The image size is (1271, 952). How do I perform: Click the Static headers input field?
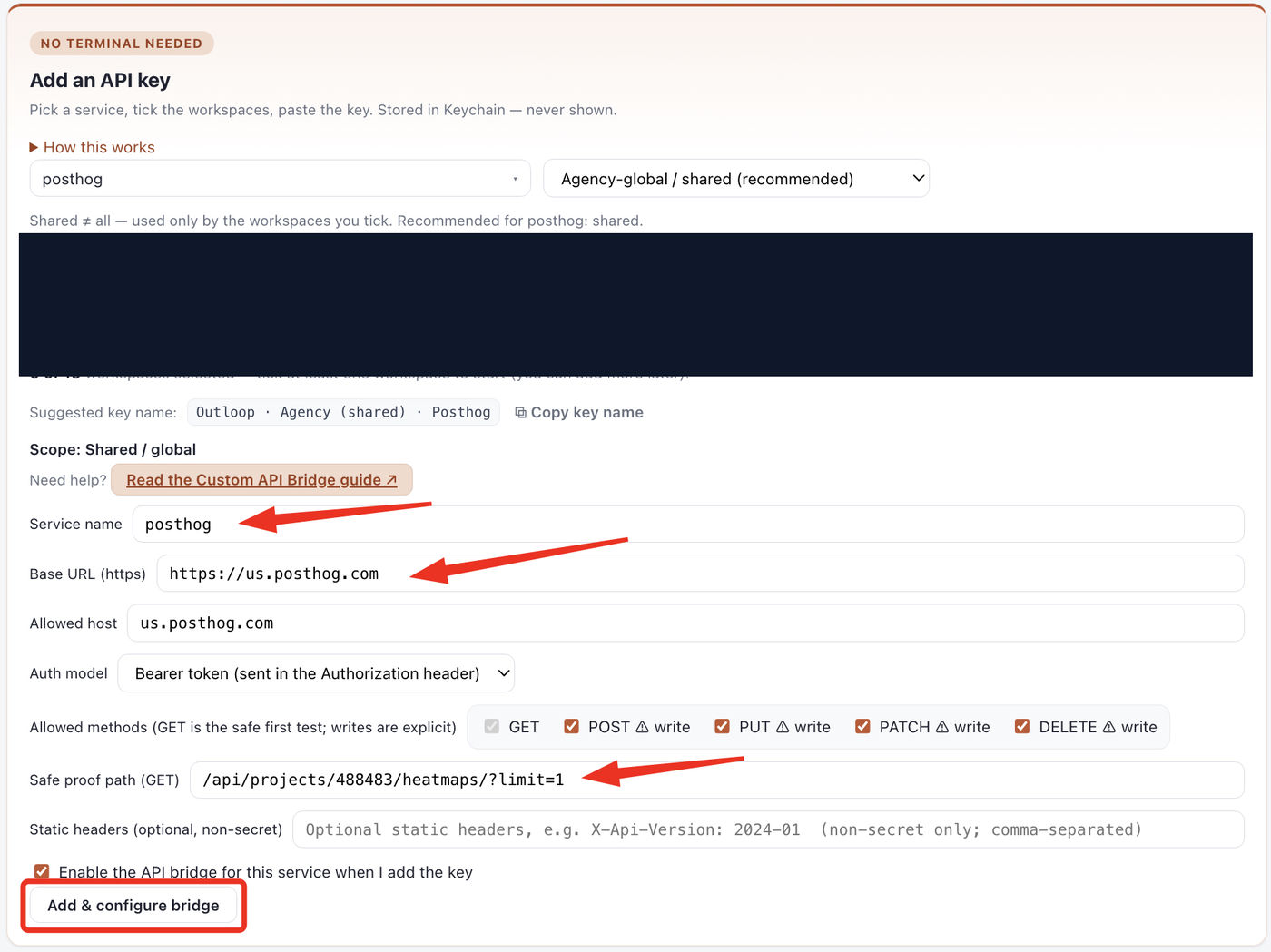click(768, 829)
